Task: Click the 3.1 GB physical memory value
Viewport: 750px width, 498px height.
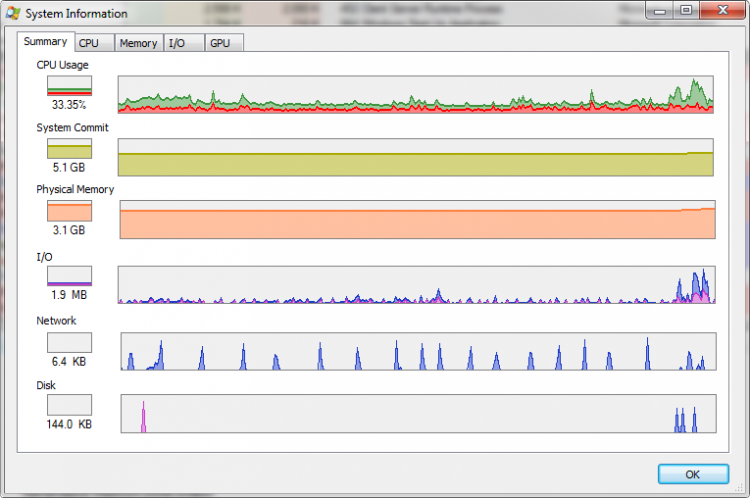Action: tap(69, 230)
